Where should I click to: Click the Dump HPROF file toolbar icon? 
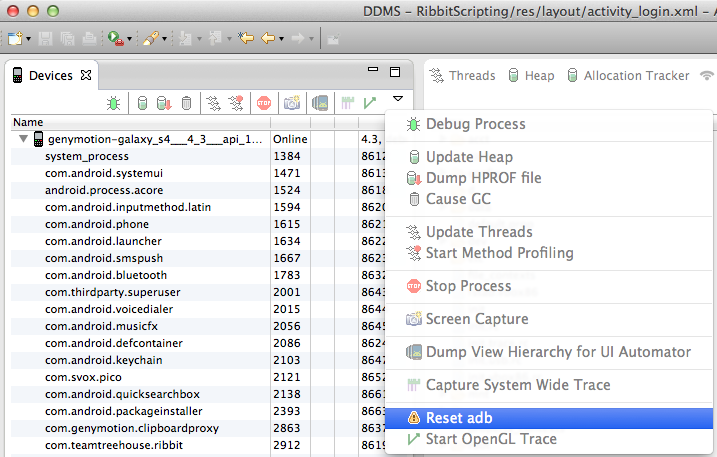164,102
